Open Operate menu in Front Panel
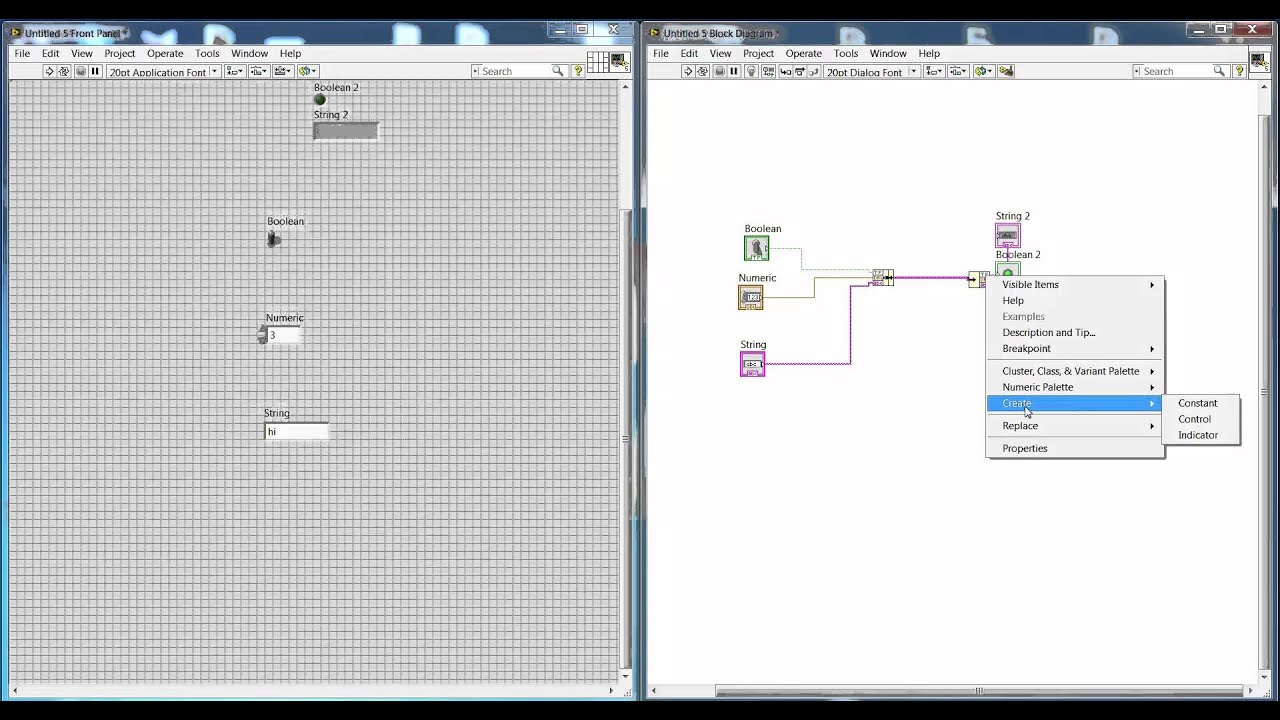The image size is (1280, 720). point(165,53)
